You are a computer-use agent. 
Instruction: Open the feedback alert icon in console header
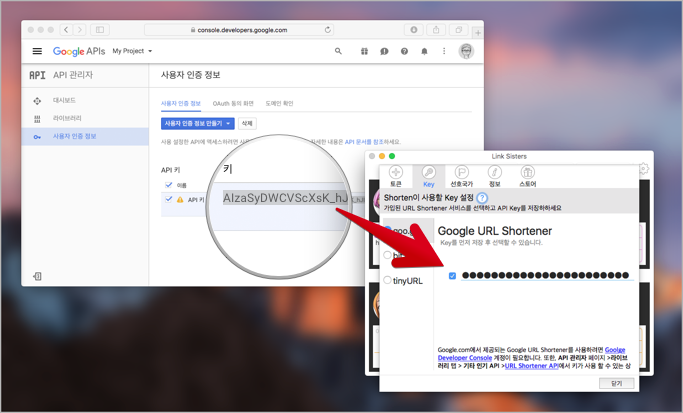[x=384, y=51]
